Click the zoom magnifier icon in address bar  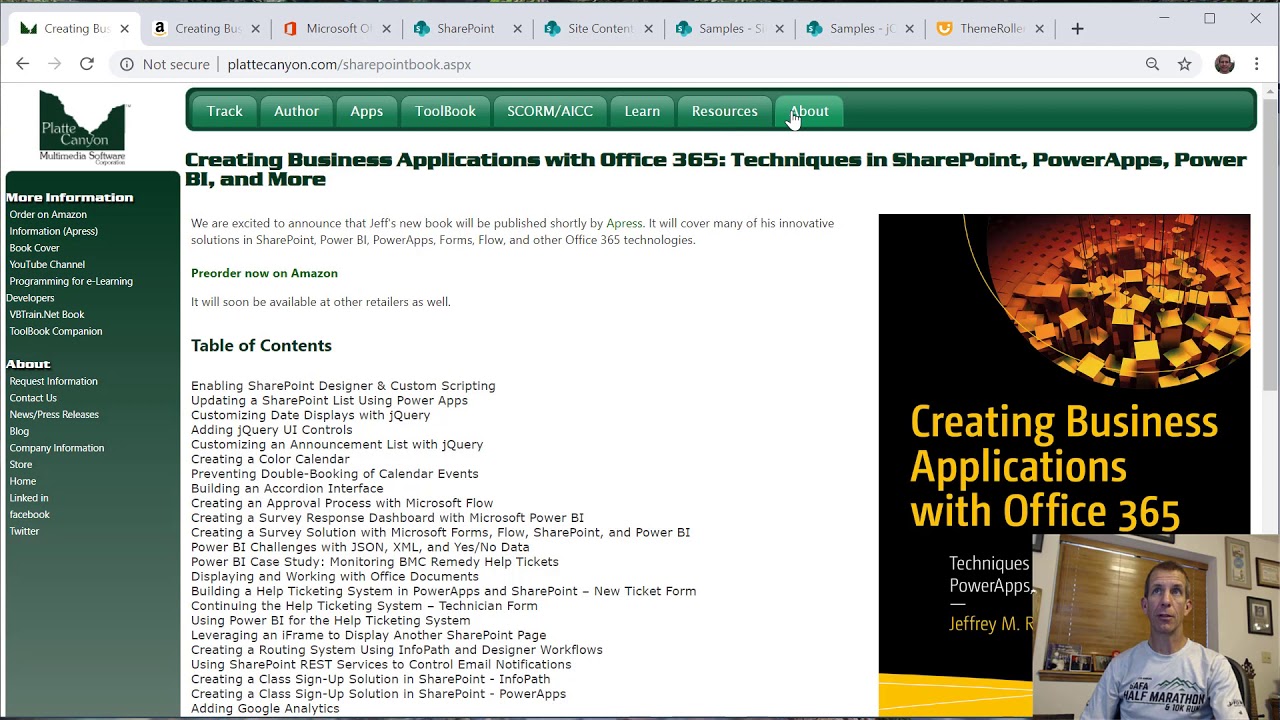(1152, 64)
